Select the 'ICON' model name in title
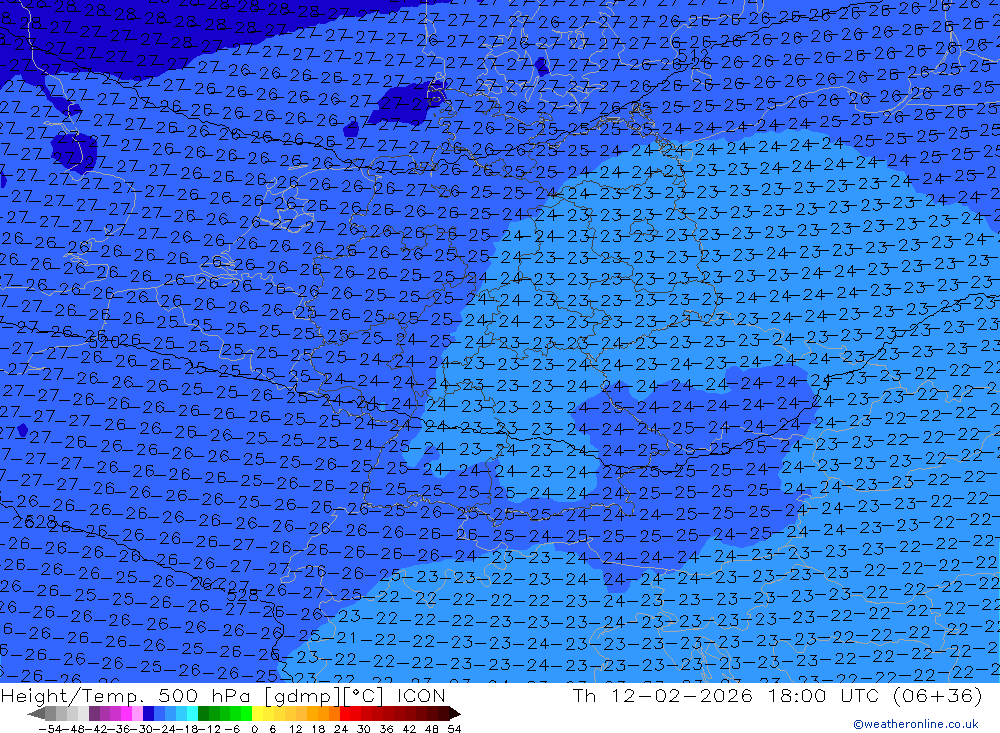 [421, 695]
